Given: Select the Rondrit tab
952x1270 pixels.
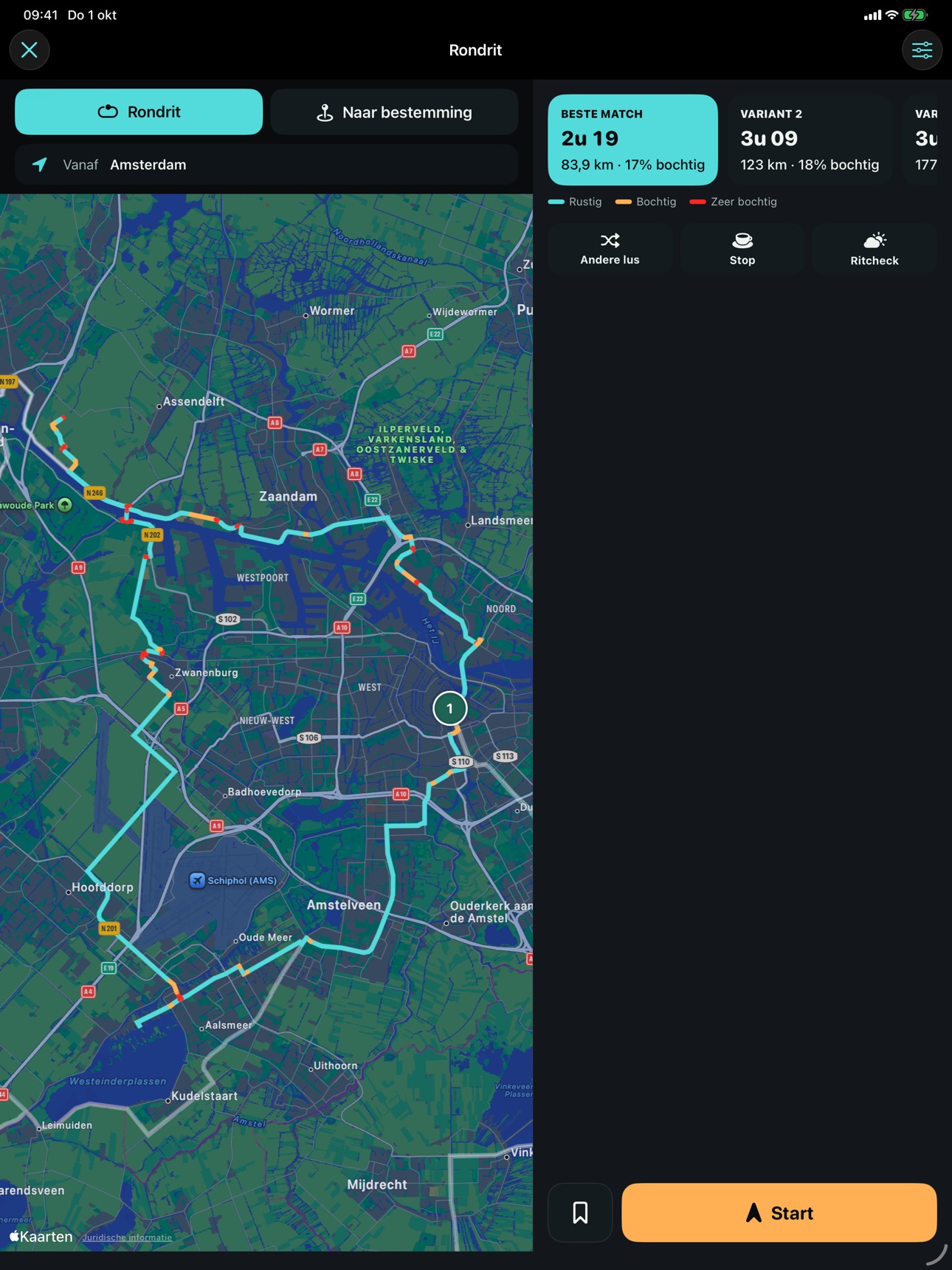Looking at the screenshot, I should 139,112.
